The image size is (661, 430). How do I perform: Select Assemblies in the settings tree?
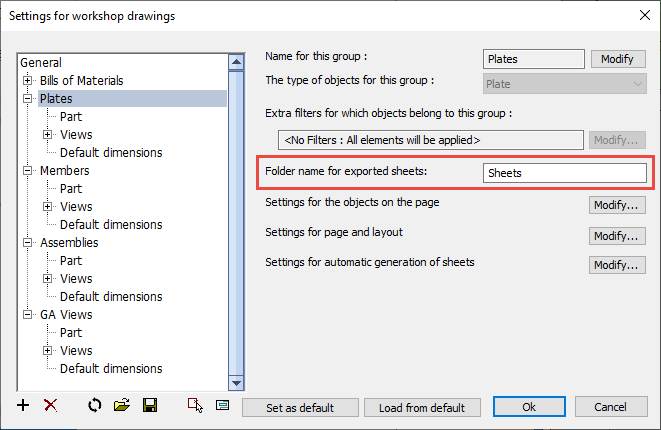click(x=69, y=242)
